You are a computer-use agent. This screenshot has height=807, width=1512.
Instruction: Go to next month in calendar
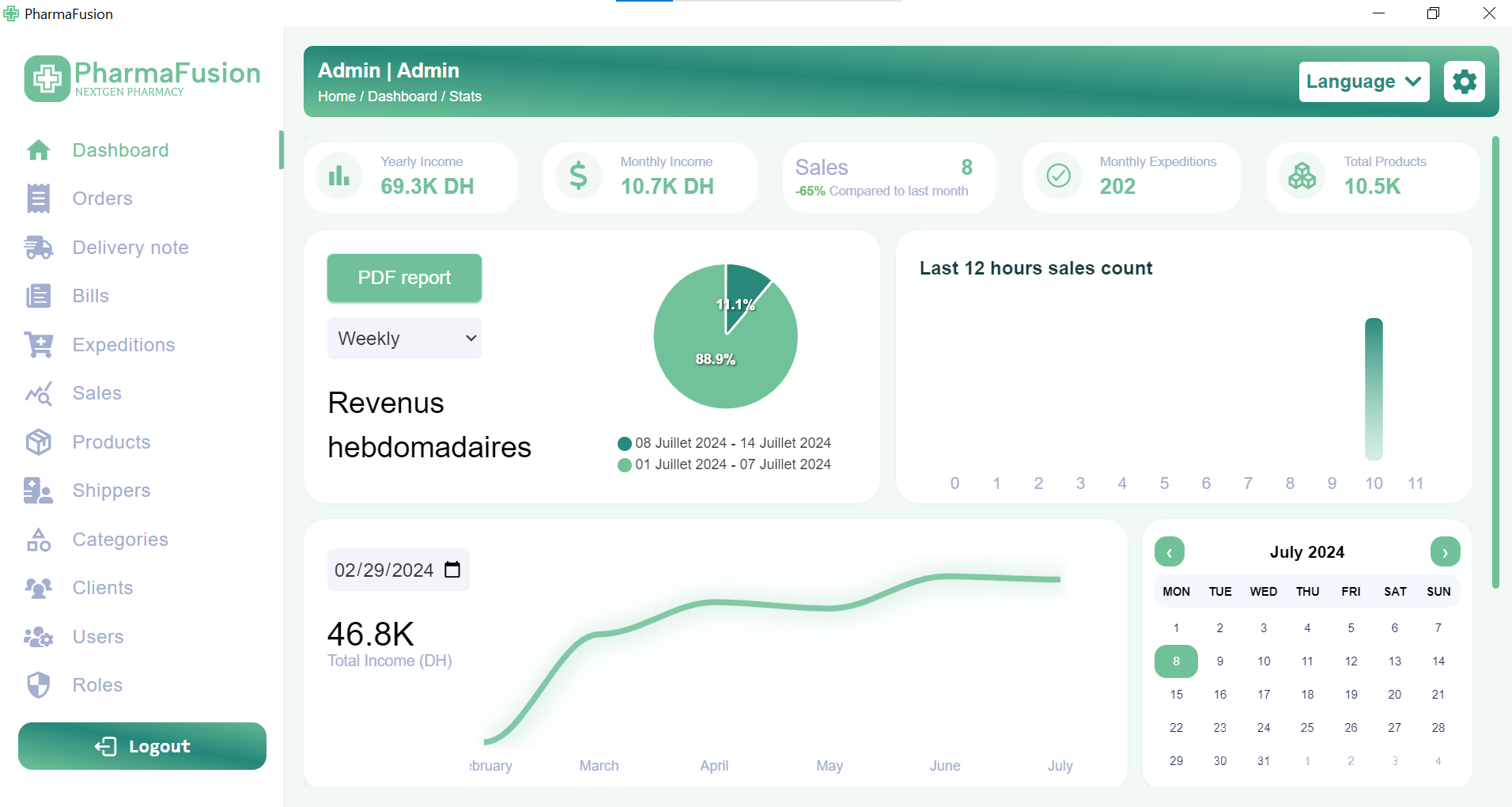[x=1445, y=552]
